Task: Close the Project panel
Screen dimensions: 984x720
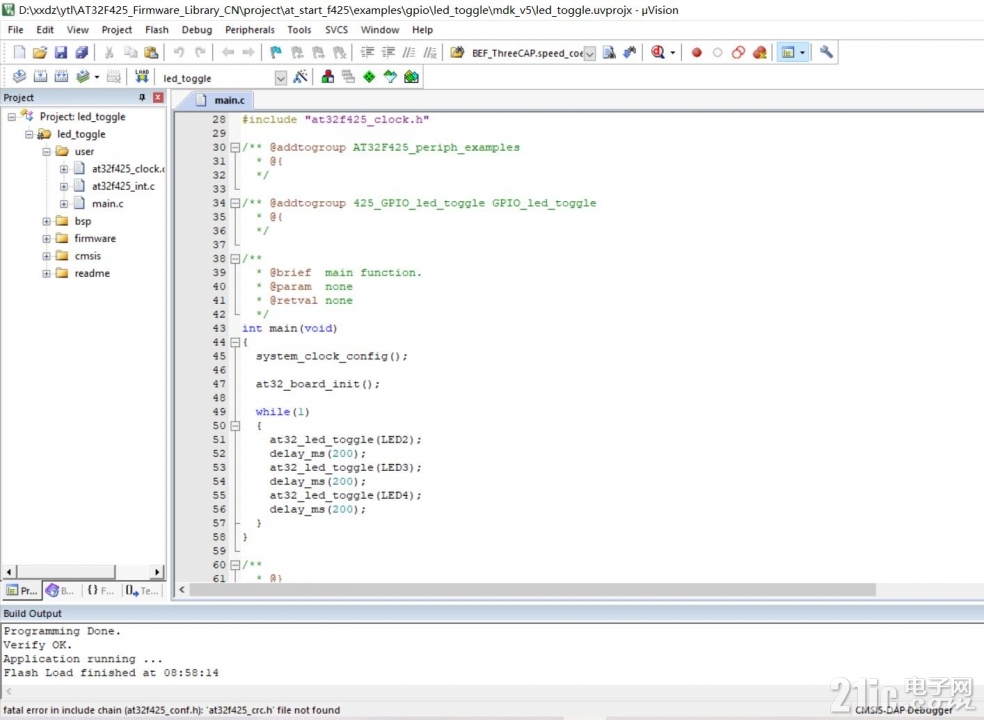Action: [158, 97]
